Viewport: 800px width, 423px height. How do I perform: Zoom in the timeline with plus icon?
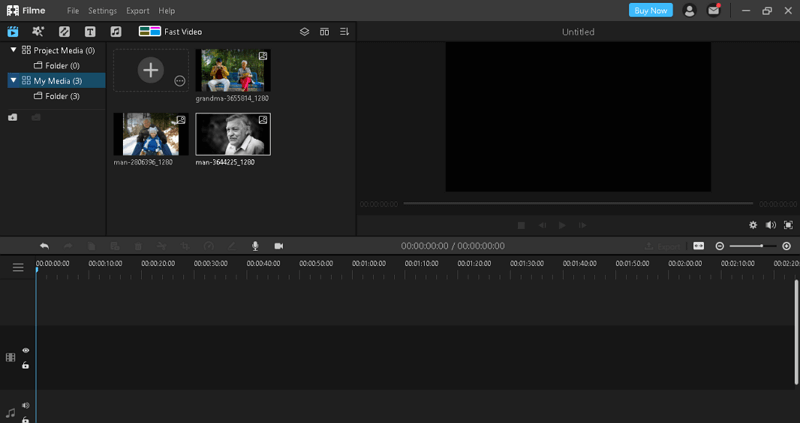coord(786,246)
